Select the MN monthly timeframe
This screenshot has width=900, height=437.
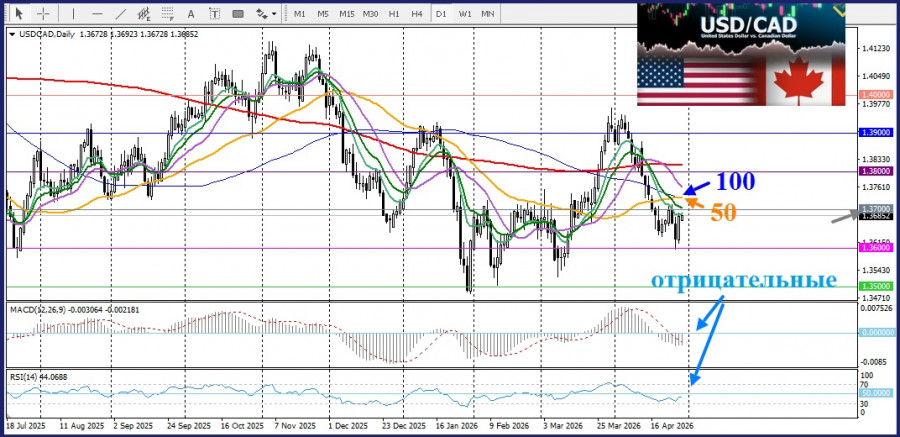tap(488, 14)
